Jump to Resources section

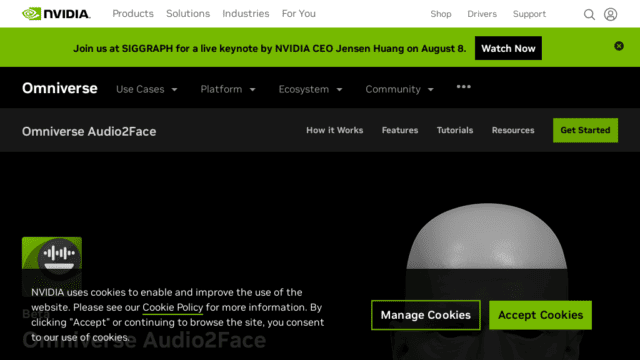[513, 130]
